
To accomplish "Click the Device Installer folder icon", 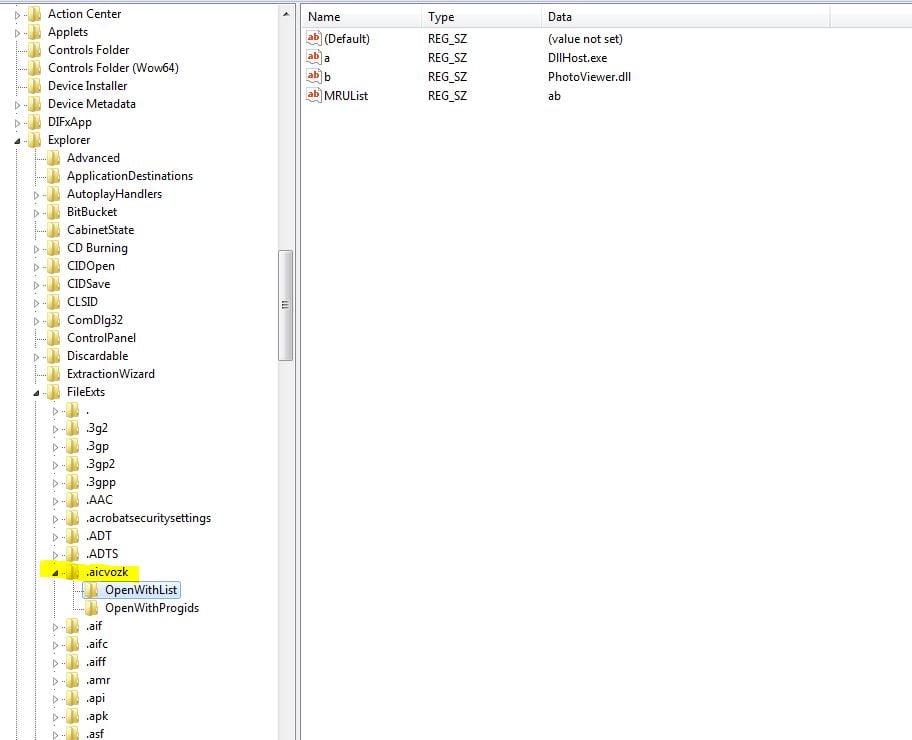I will [x=35, y=86].
